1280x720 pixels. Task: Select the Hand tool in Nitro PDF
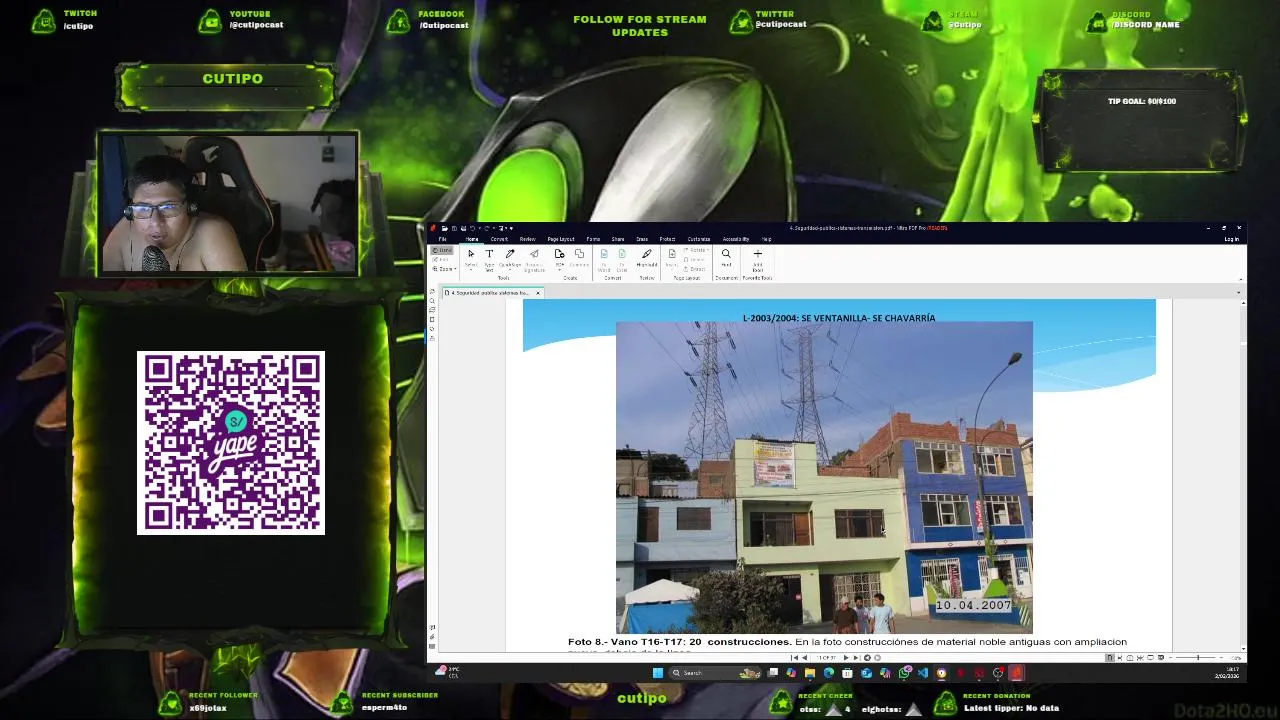pyautogui.click(x=442, y=250)
